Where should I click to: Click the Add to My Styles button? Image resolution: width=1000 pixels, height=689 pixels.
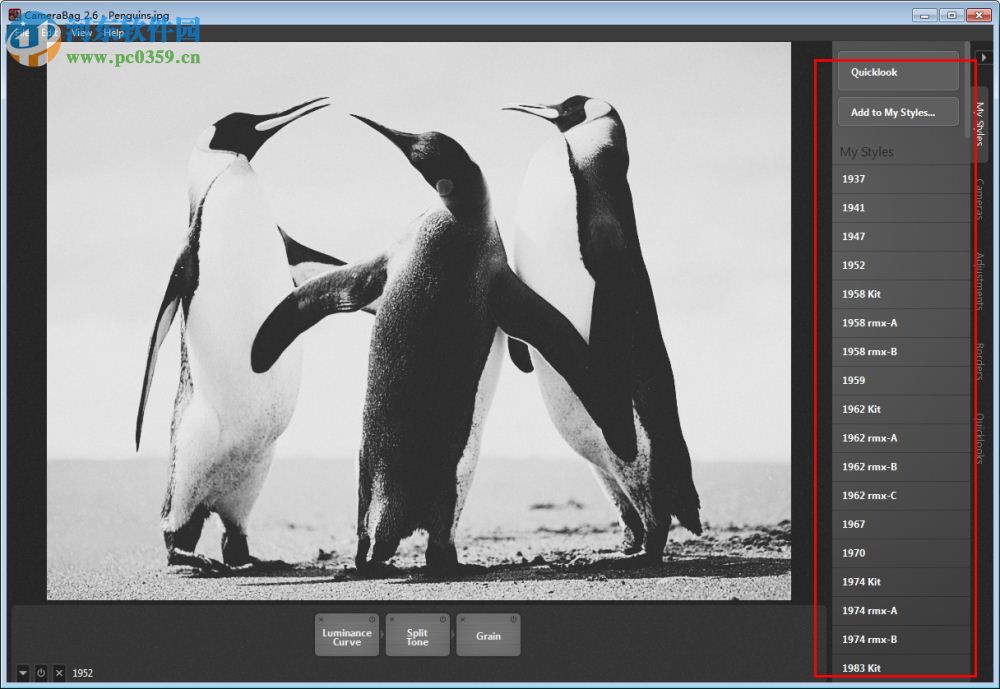coord(897,111)
